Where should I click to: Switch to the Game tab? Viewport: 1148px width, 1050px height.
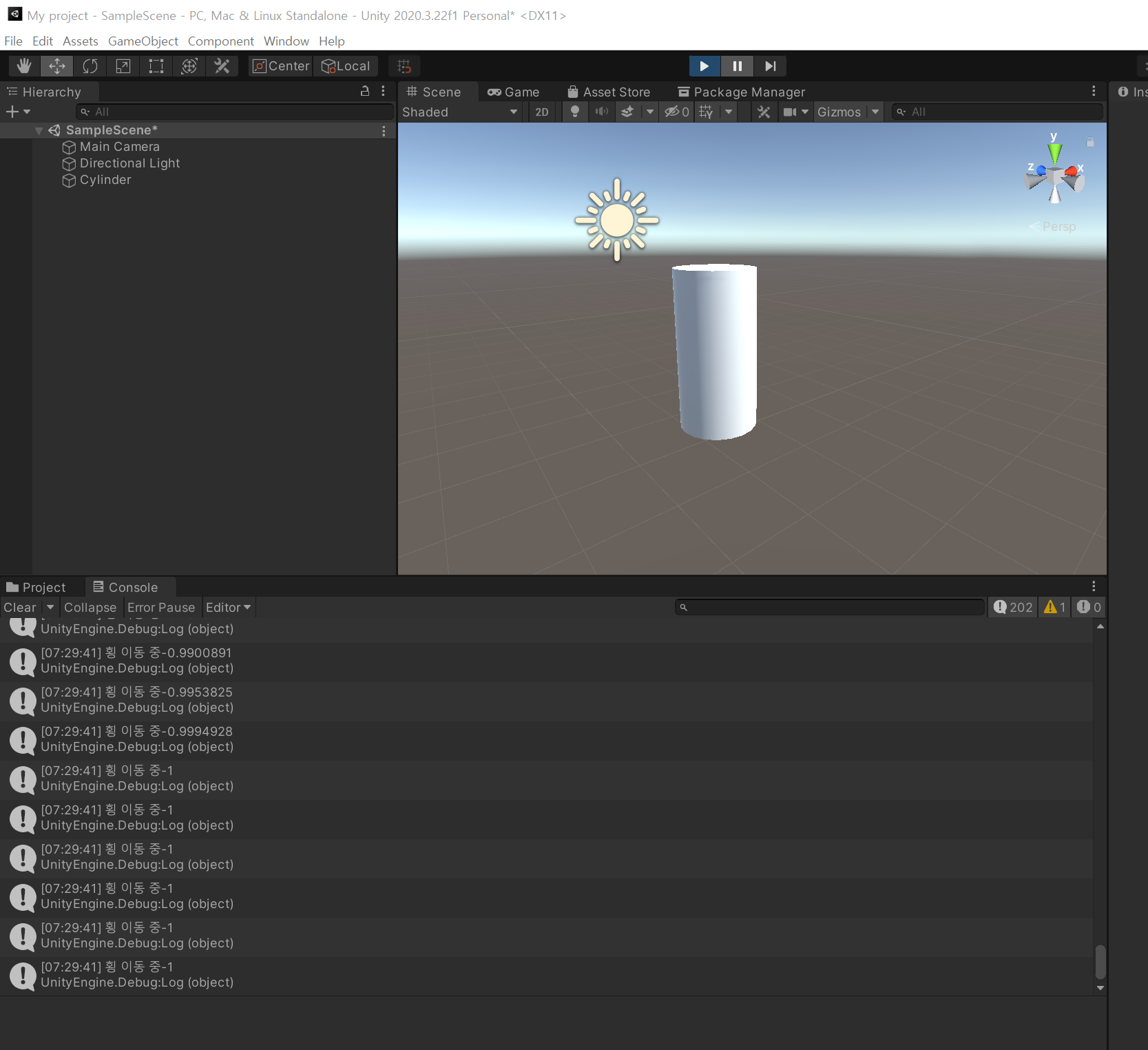(513, 92)
